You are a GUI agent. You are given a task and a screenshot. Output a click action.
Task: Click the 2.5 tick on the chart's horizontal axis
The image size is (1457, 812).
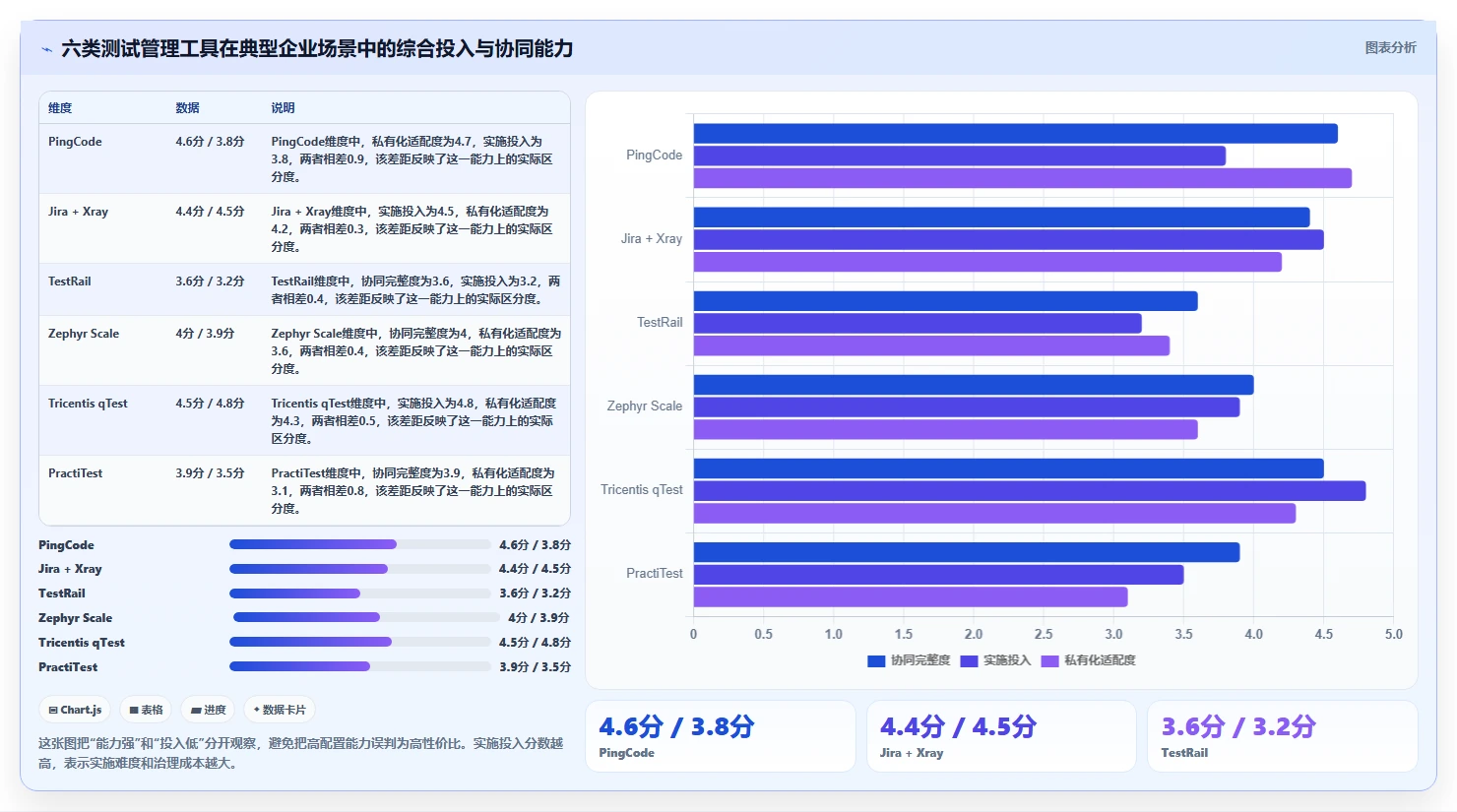[1044, 635]
